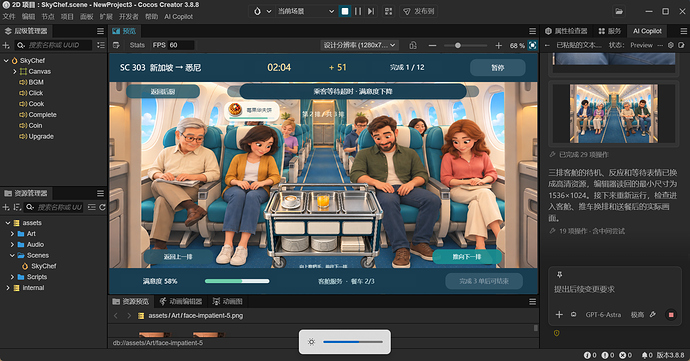Switch to the 服务 tab
The height and width of the screenshot is (361, 690).
coord(609,31)
